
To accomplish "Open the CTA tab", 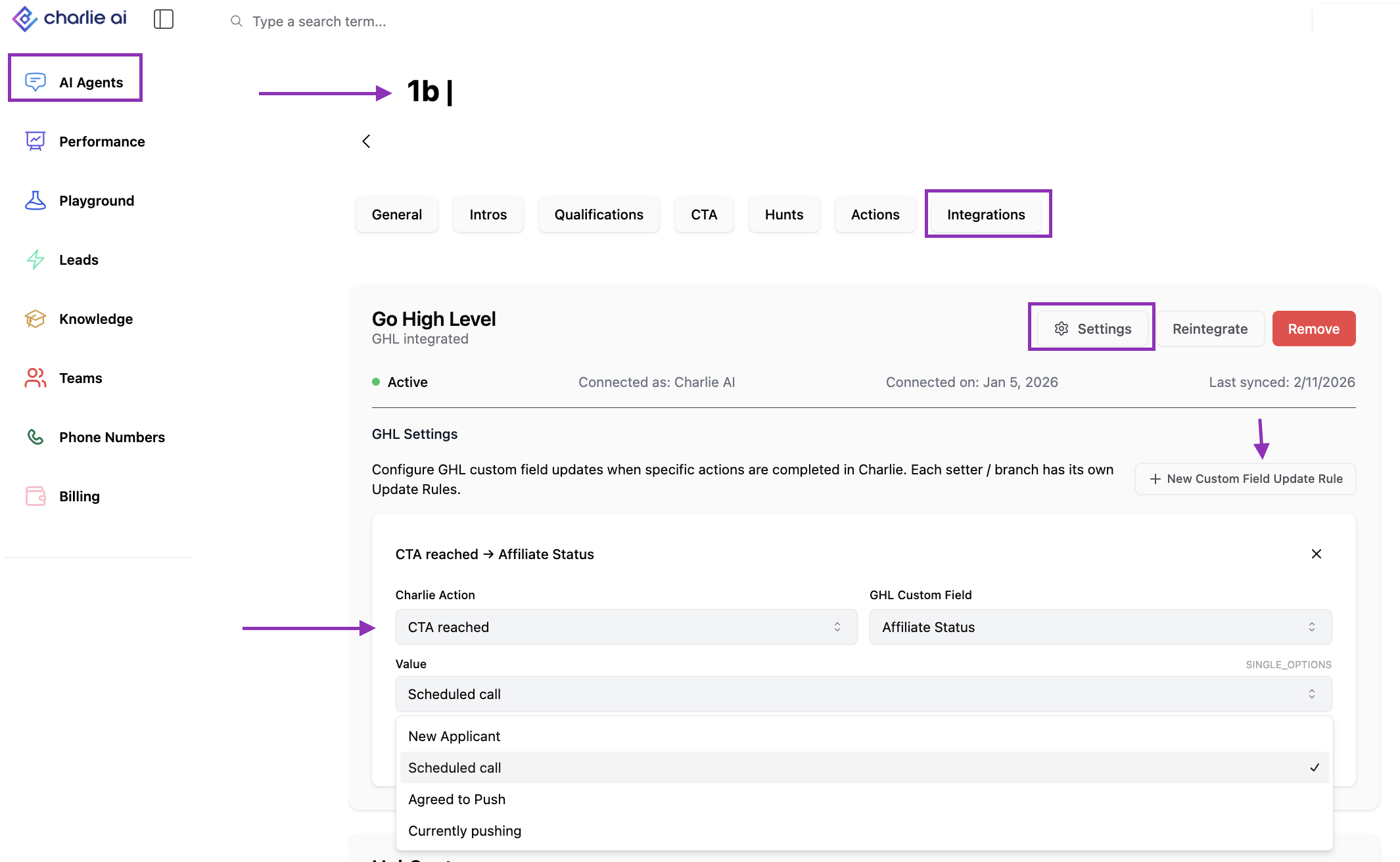I will [704, 214].
